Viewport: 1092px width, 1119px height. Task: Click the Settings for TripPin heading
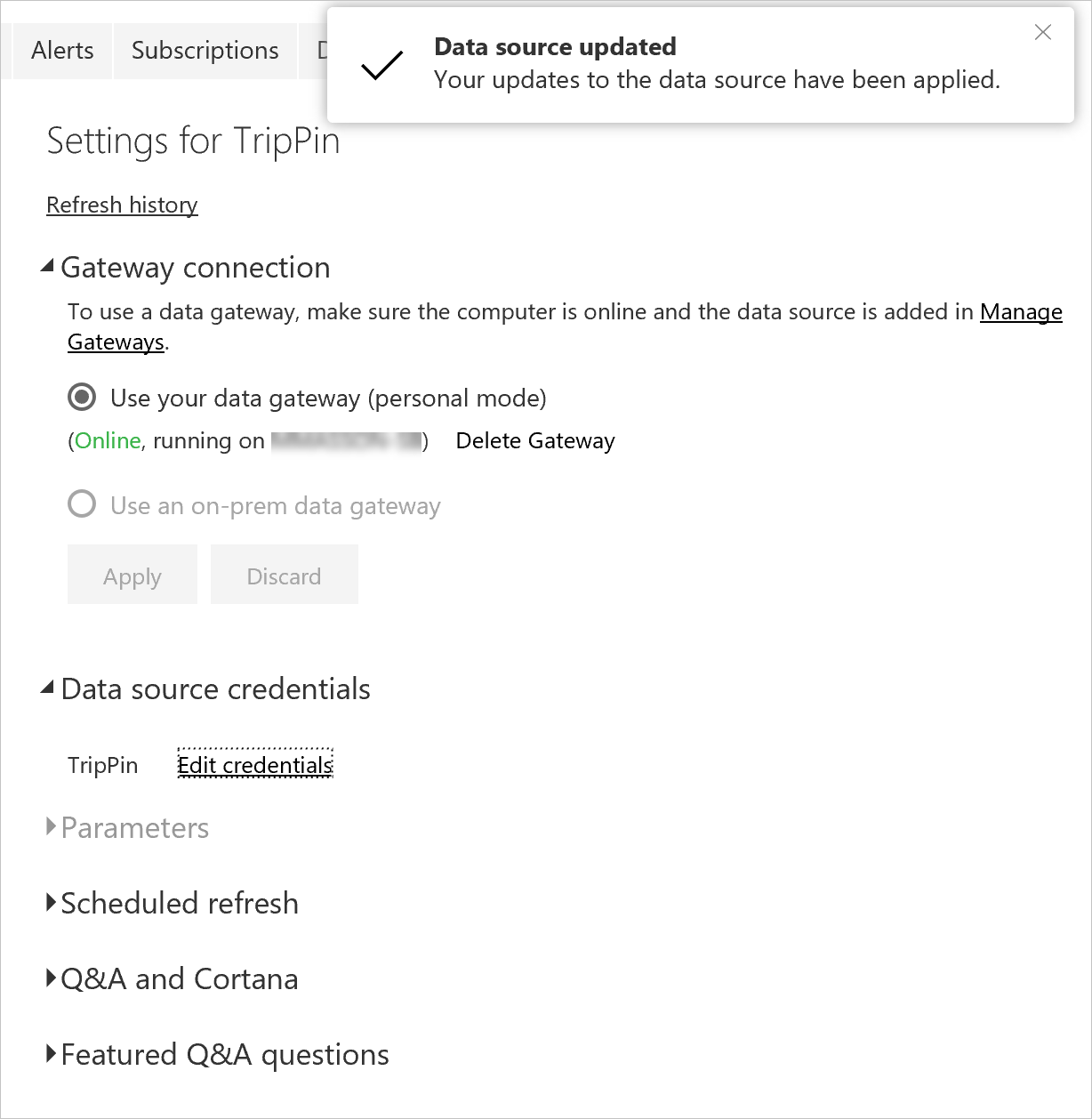194,141
